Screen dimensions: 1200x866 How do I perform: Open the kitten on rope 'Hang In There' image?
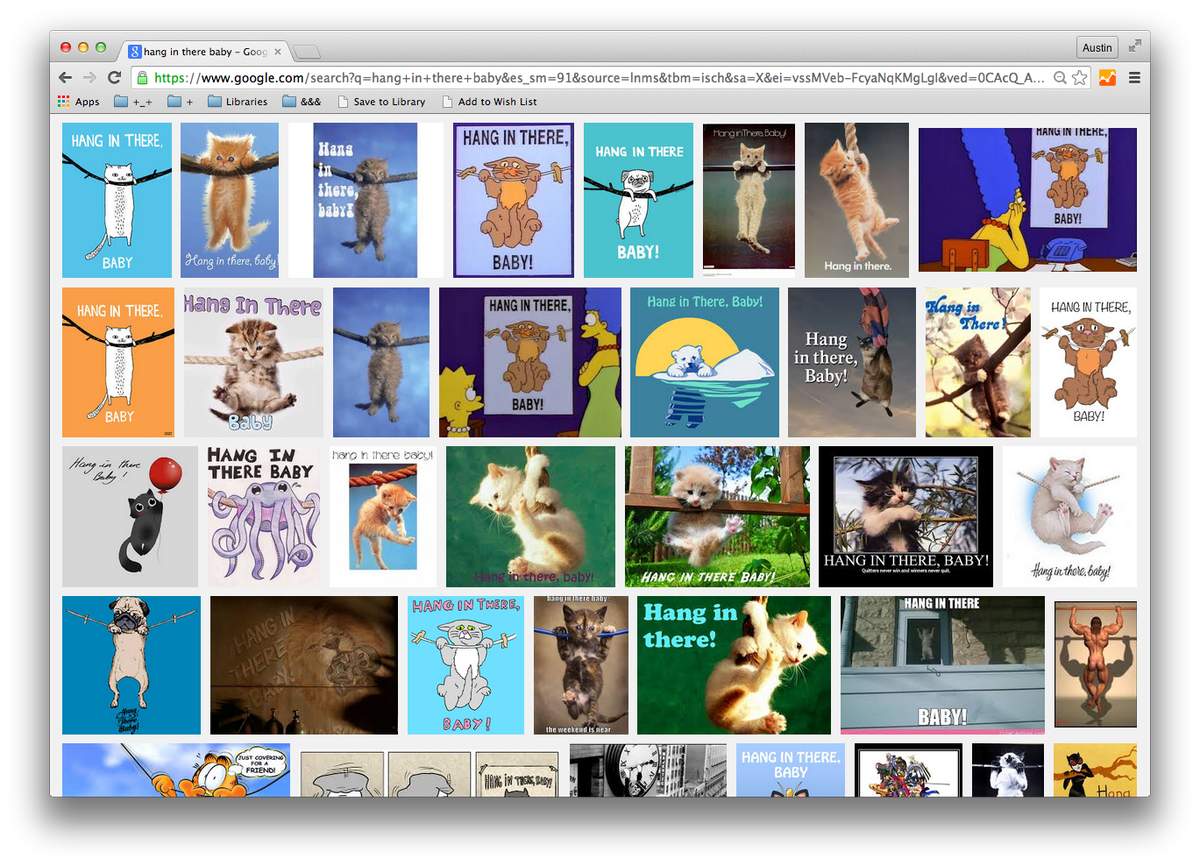coord(253,362)
